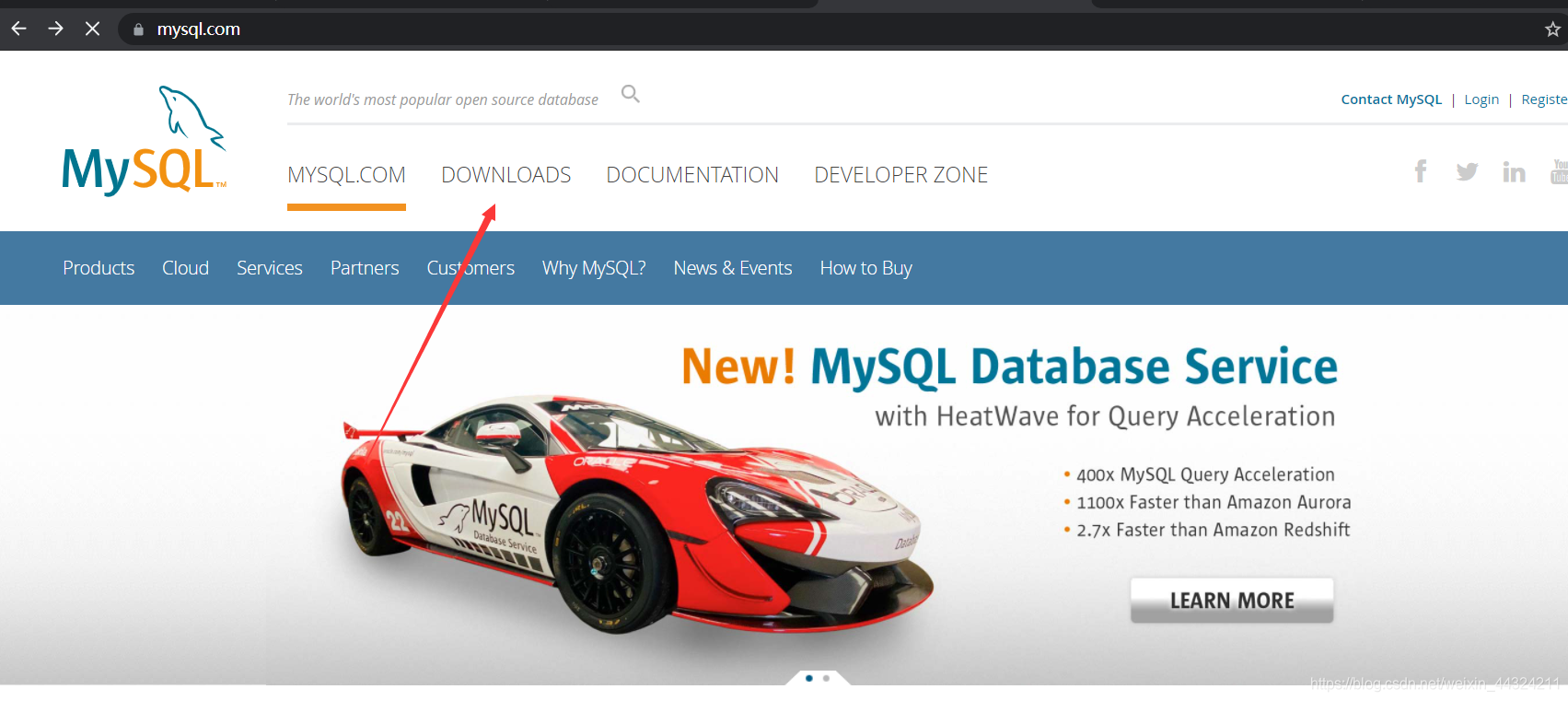
Task: Click '2.7x Faster than Amazon Redshift' bullet
Action: (1213, 530)
